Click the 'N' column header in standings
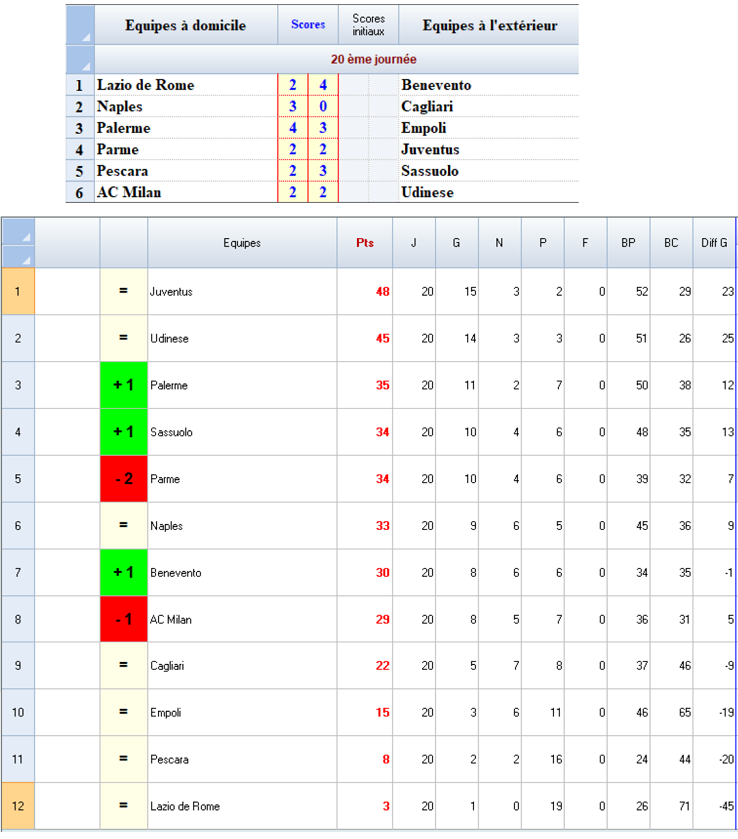The image size is (738, 839). 499,242
